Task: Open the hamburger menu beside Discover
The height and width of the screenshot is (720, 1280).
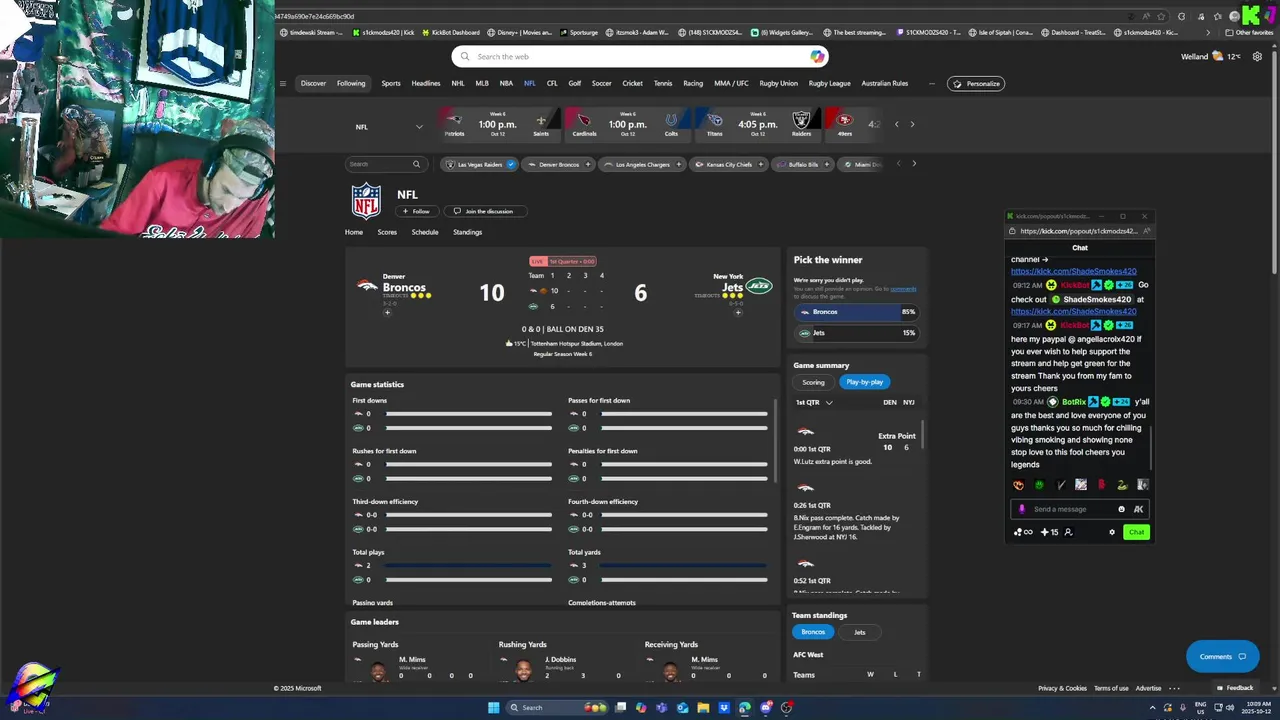Action: 283,84
